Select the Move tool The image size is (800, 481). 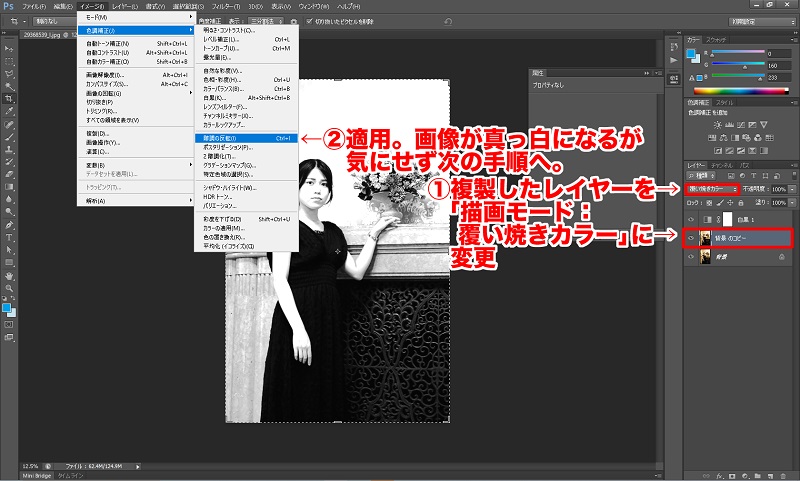9,48
